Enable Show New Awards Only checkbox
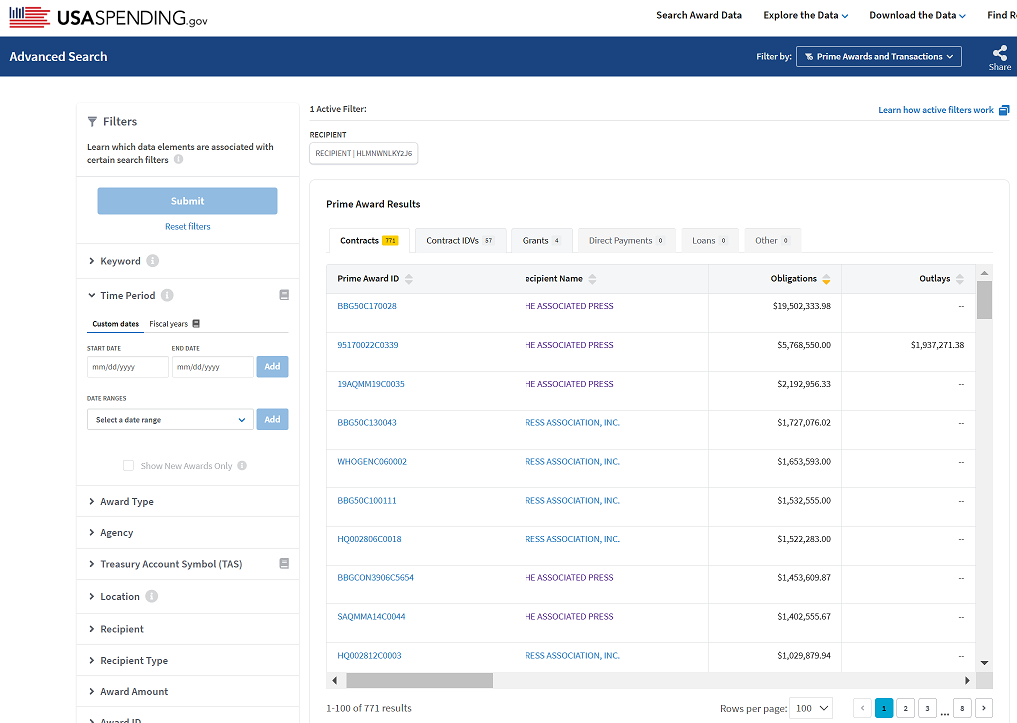Viewport: 1017px width, 723px height. pos(128,466)
